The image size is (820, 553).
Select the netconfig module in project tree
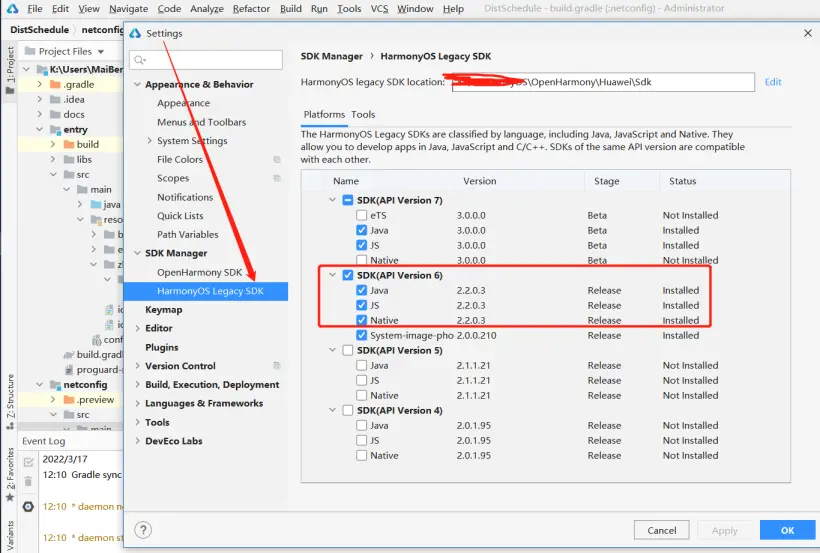click(85, 385)
